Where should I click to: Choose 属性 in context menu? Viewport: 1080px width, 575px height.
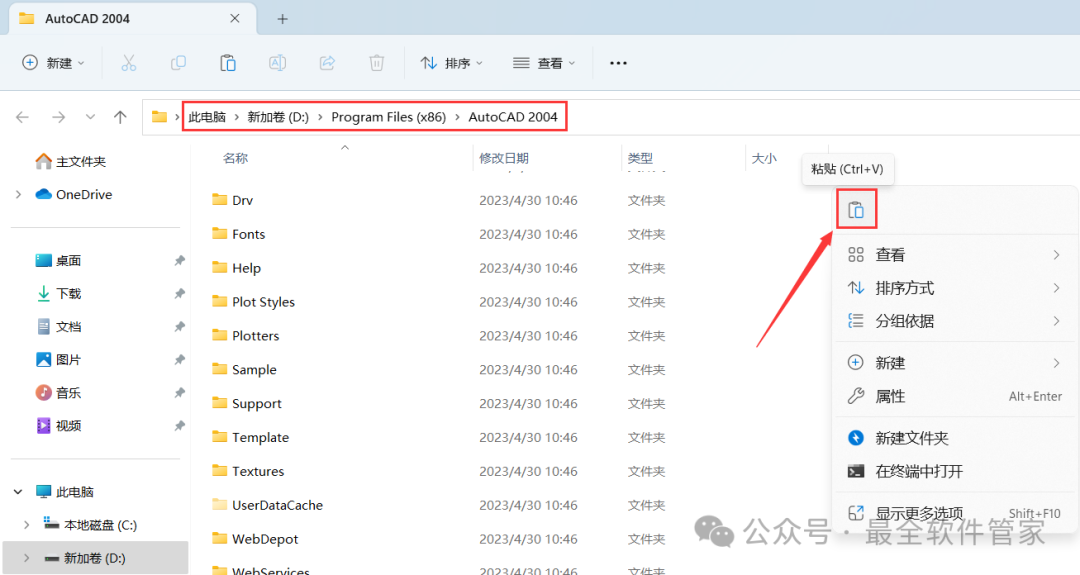[x=955, y=396]
